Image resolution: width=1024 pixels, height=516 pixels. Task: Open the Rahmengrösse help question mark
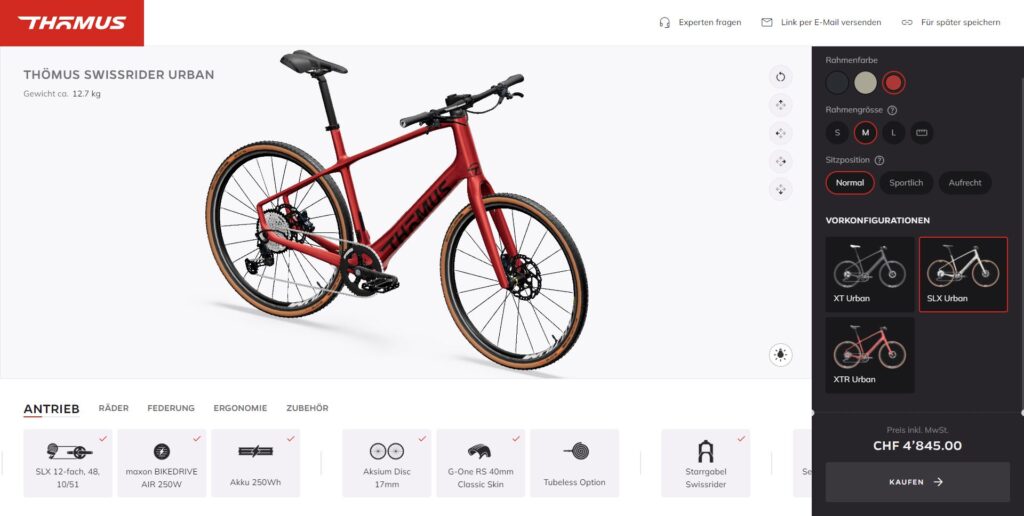coord(892,110)
